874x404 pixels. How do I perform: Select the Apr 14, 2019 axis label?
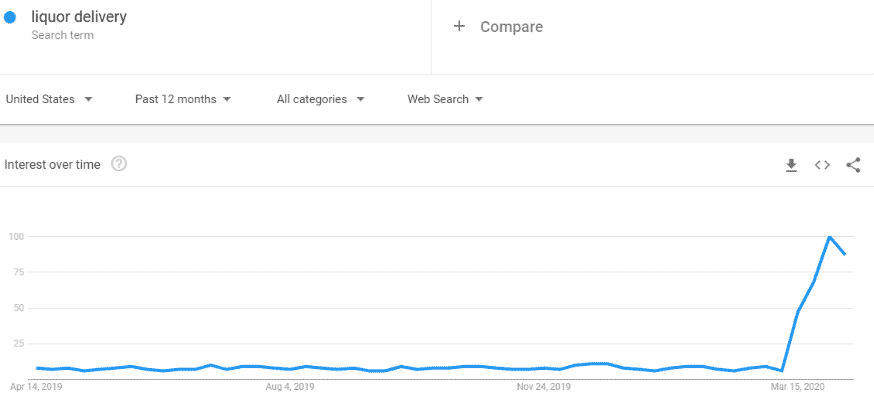tap(36, 386)
